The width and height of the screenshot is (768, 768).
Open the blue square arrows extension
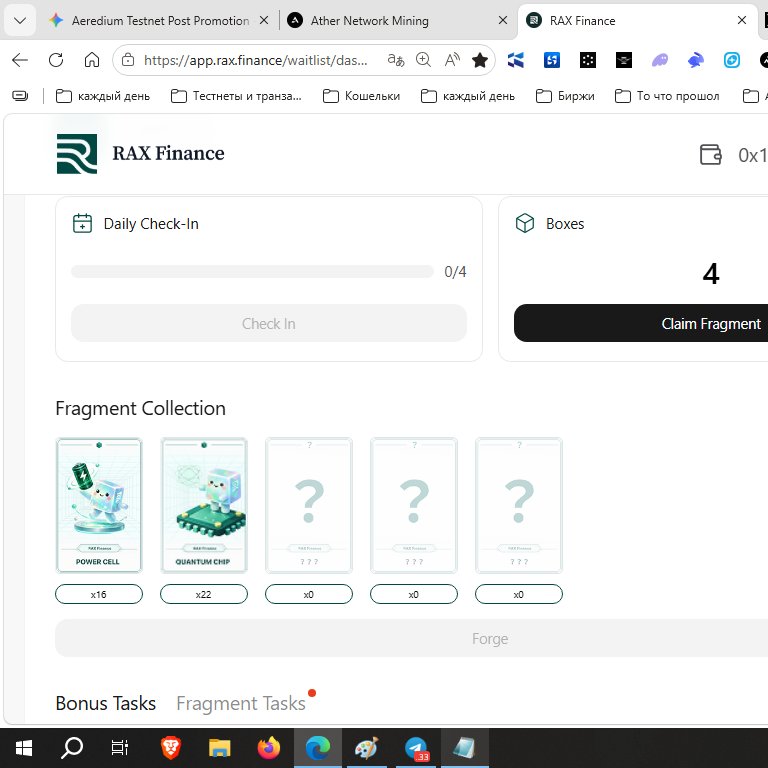pos(552,60)
